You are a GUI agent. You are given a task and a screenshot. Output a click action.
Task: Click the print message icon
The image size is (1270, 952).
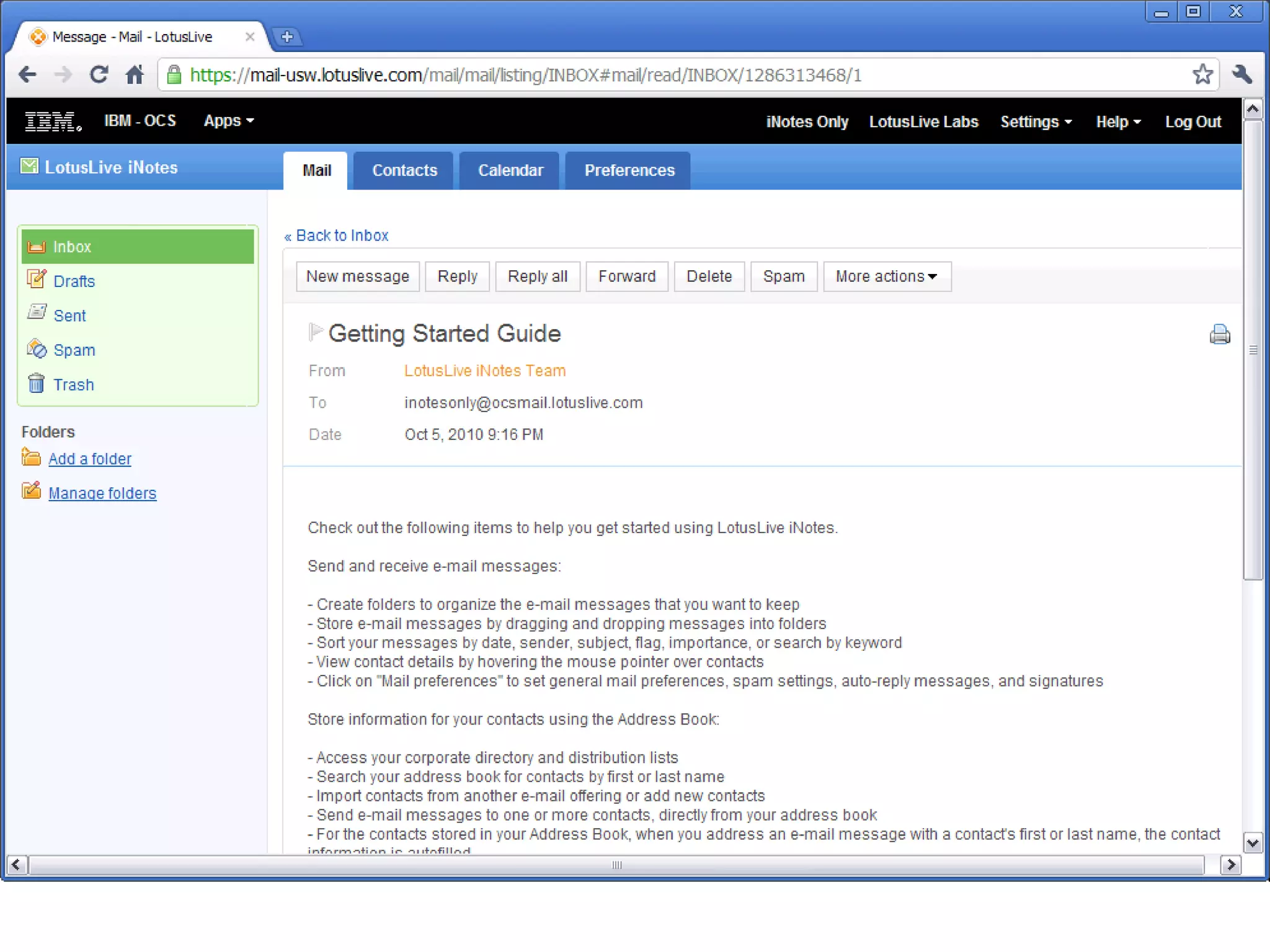(x=1219, y=334)
